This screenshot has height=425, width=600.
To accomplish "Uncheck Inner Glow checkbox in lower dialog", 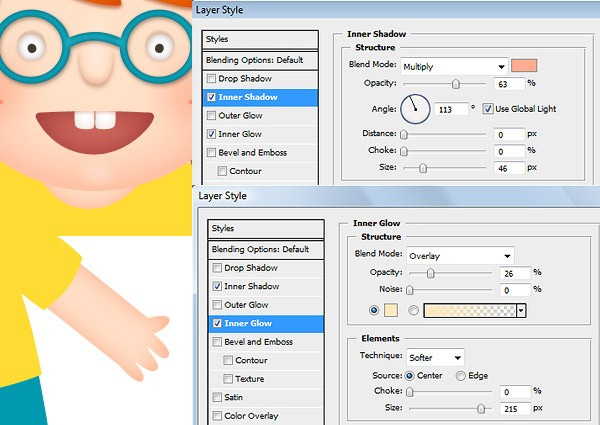I will tap(217, 323).
